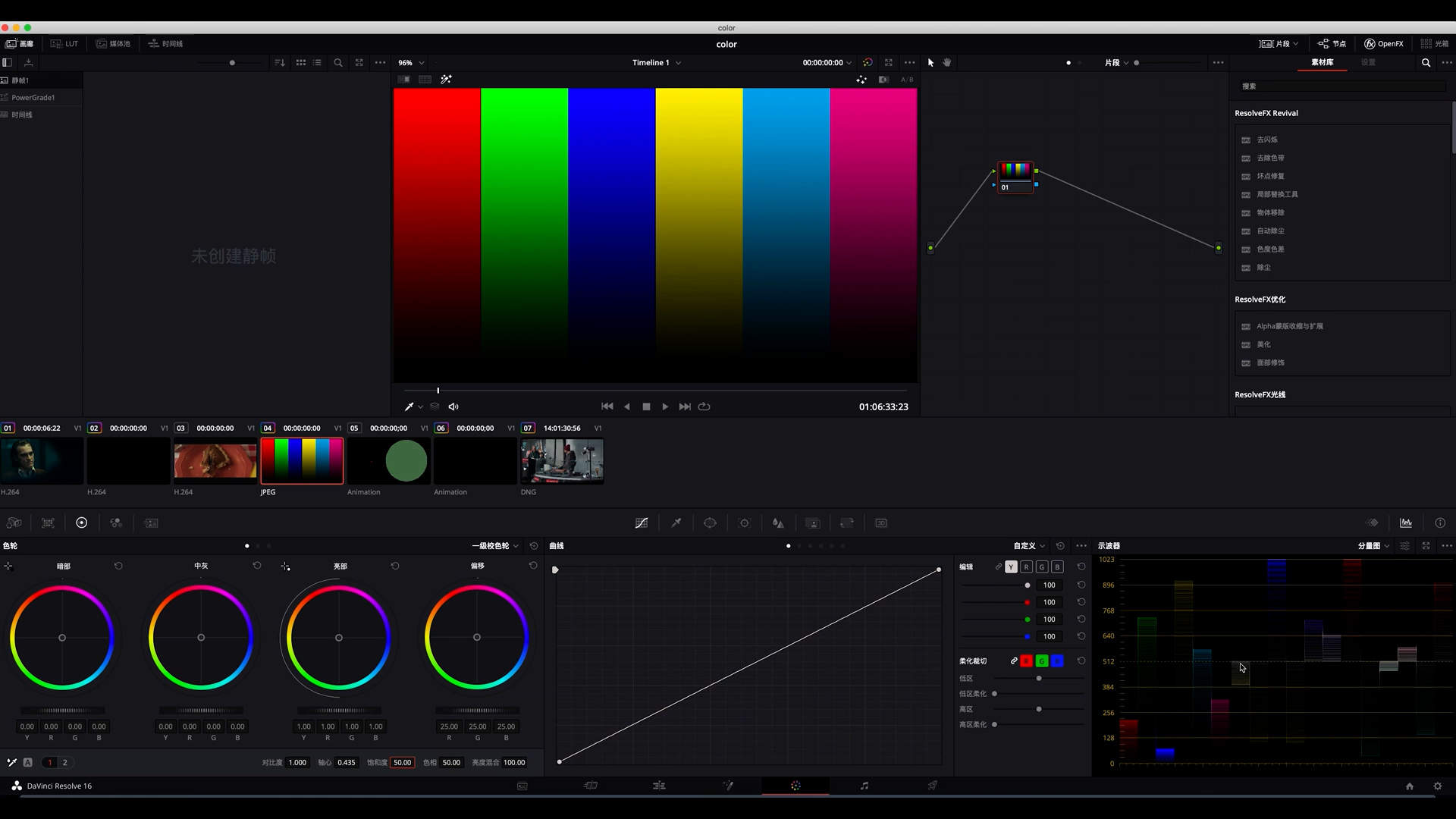Screen dimensions: 1456x819
Task: Open the OpenFX panel button
Action: tap(1384, 44)
